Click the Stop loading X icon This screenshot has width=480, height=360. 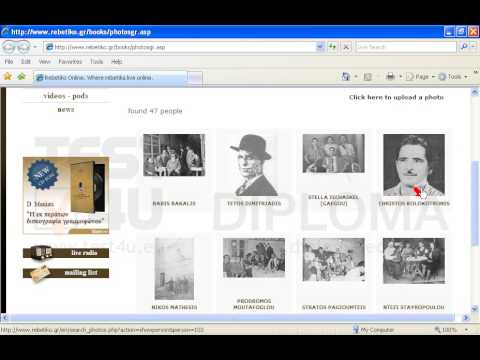tap(346, 47)
